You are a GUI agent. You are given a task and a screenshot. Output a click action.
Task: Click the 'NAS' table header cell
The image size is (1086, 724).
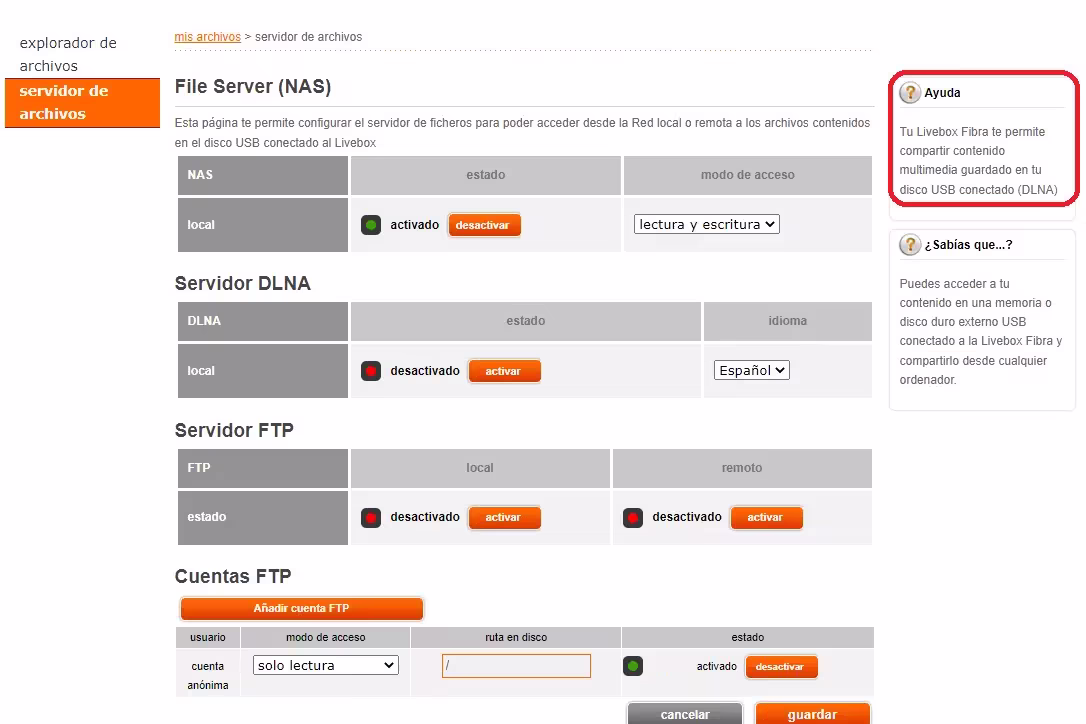tap(262, 175)
